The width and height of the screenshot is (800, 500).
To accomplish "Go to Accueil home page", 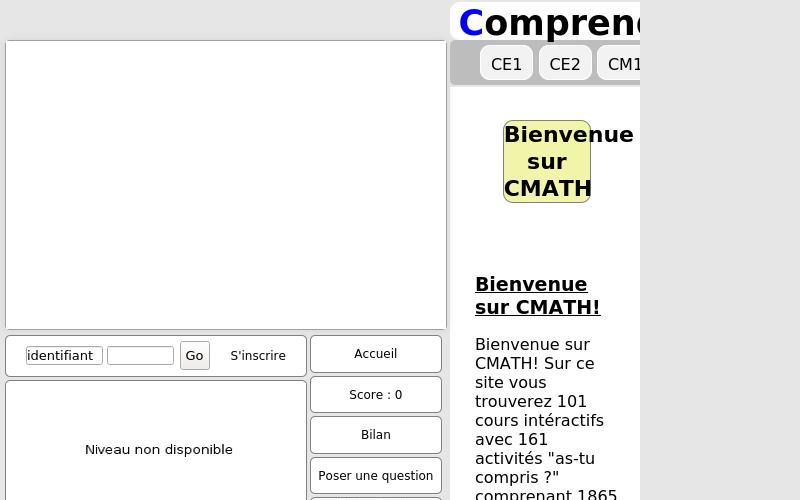I will pyautogui.click(x=376, y=354).
